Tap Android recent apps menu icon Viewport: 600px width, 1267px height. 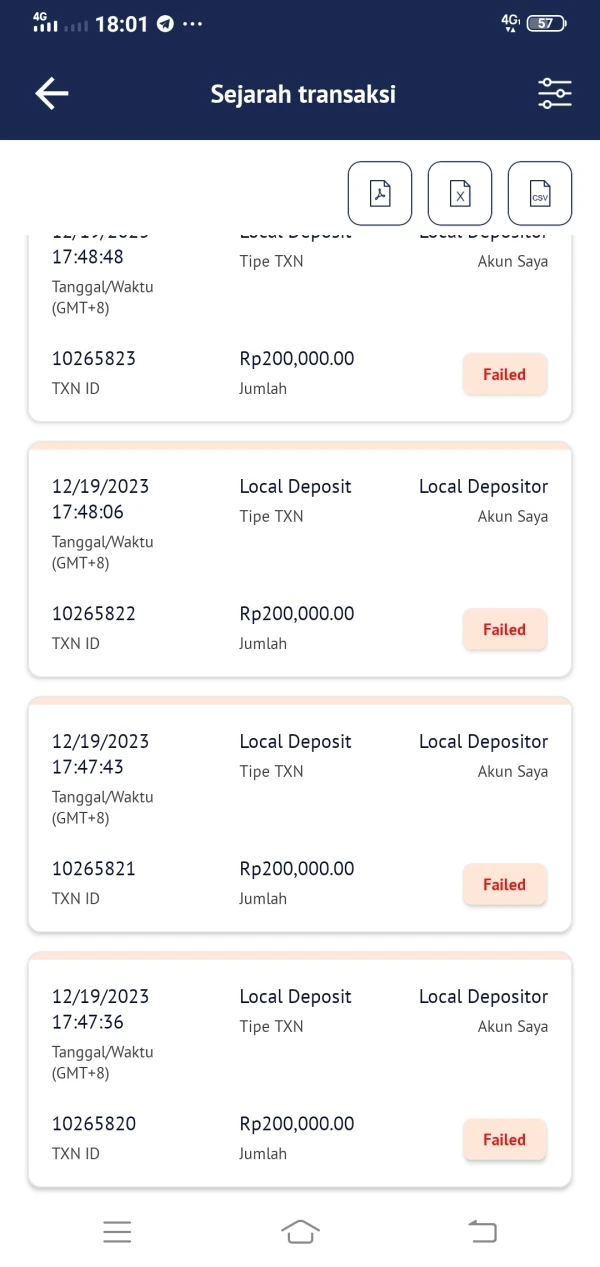point(117,1232)
